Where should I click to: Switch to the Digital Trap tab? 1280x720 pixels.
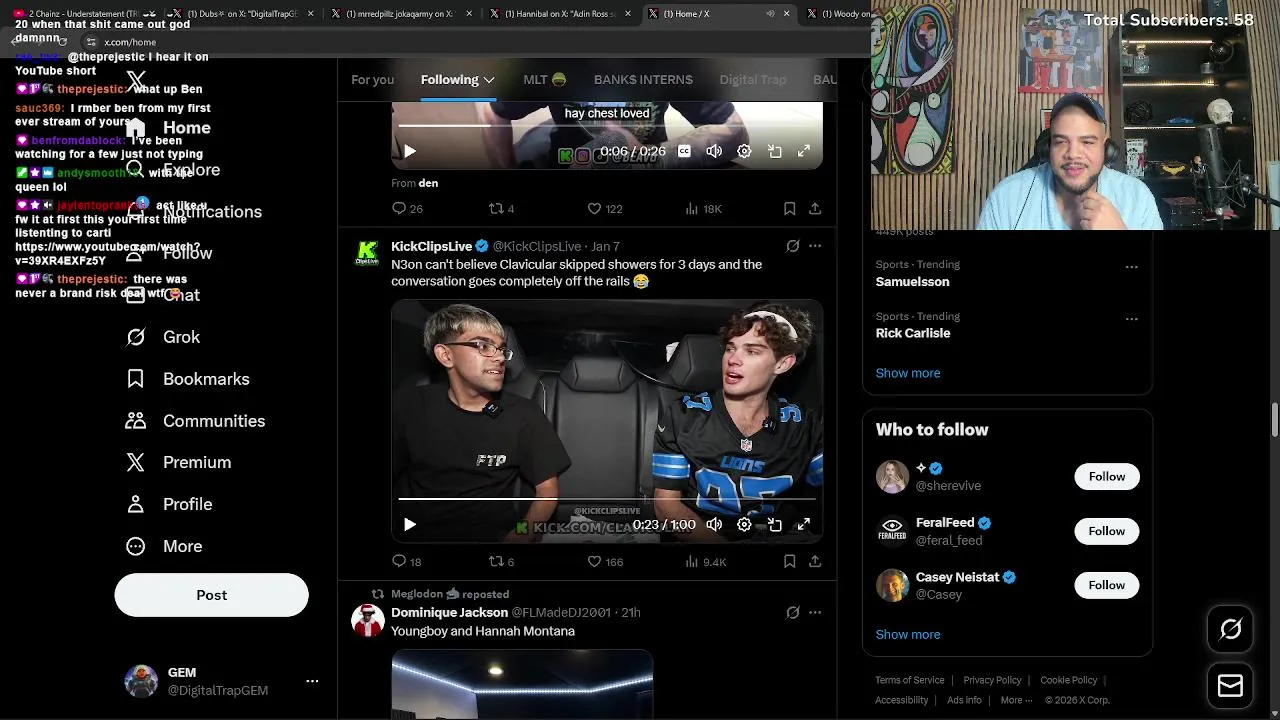coord(753,80)
